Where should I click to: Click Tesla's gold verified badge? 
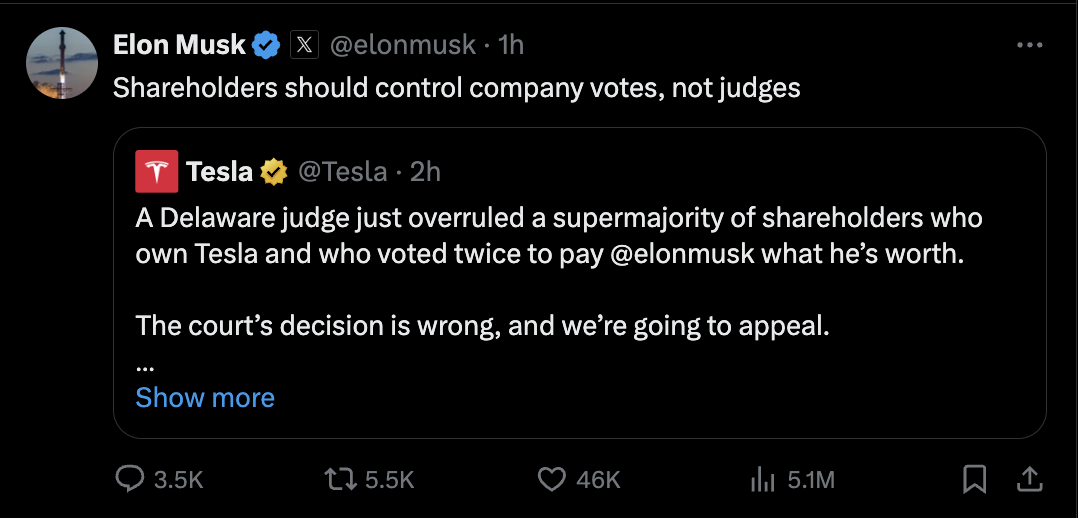273,172
